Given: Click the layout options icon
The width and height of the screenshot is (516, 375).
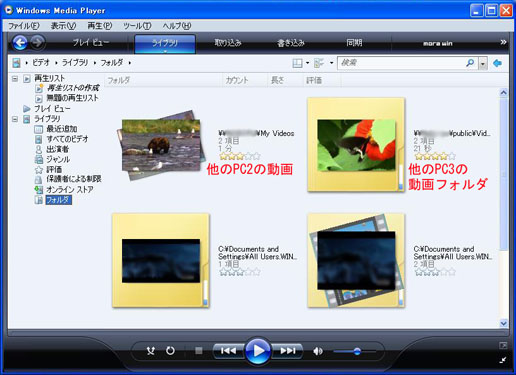Looking at the screenshot, I should tap(297, 63).
